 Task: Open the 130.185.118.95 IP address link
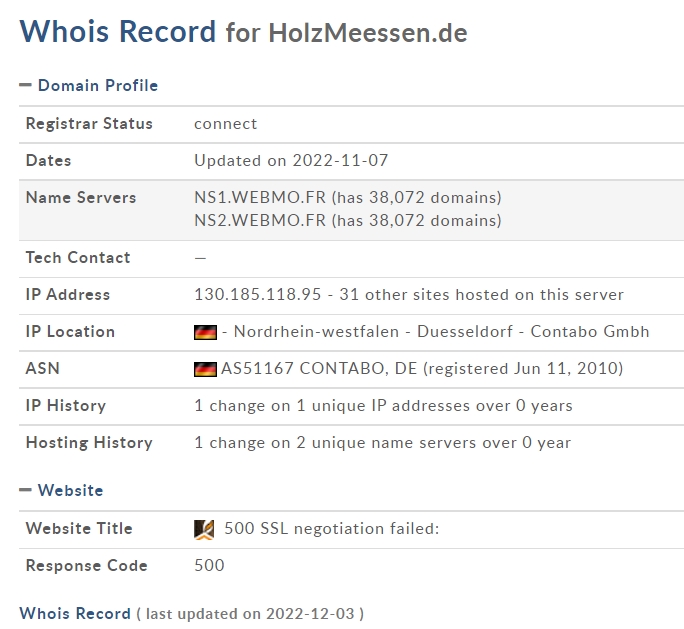[x=257, y=294]
